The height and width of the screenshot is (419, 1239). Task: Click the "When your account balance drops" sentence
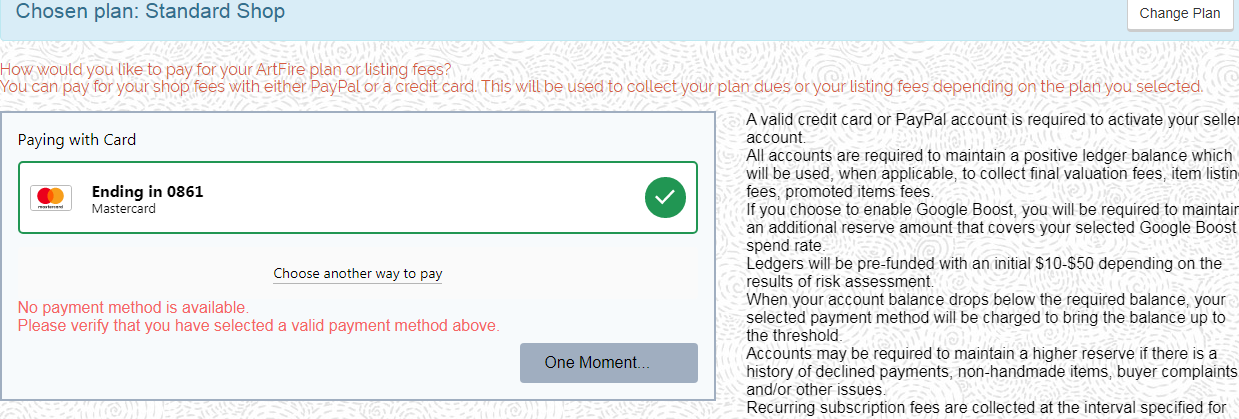(x=986, y=317)
